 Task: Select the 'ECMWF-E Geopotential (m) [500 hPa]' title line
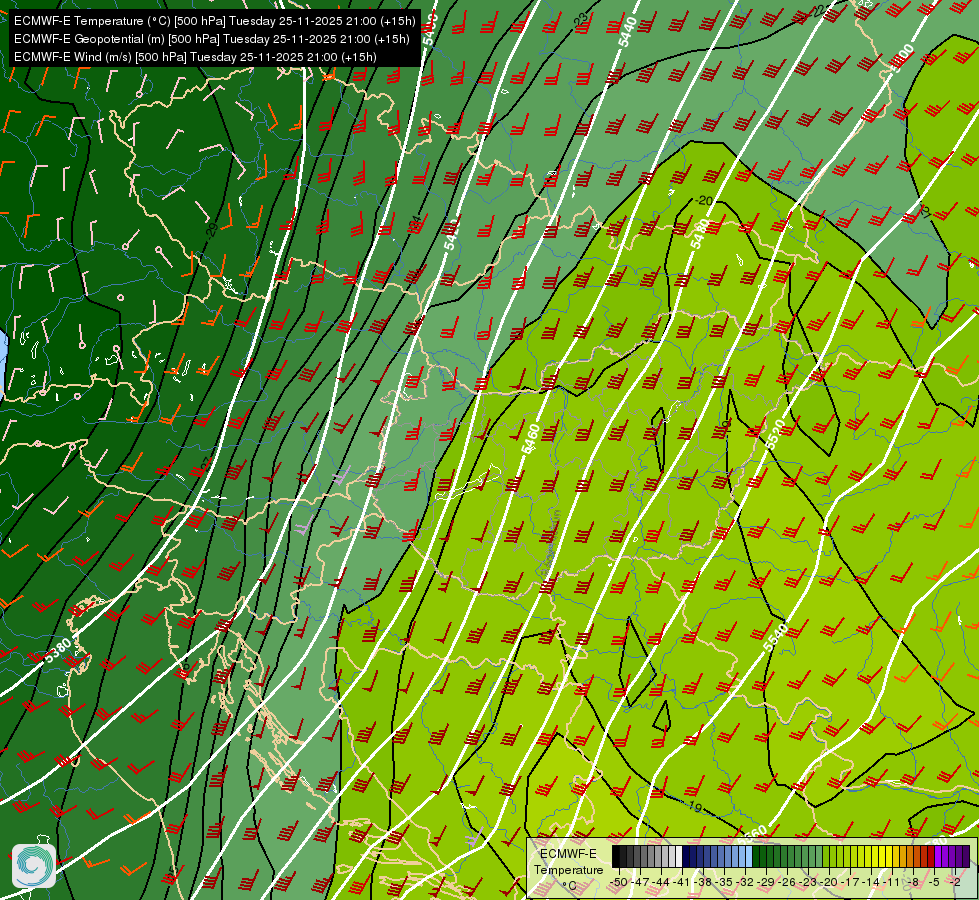click(212, 39)
